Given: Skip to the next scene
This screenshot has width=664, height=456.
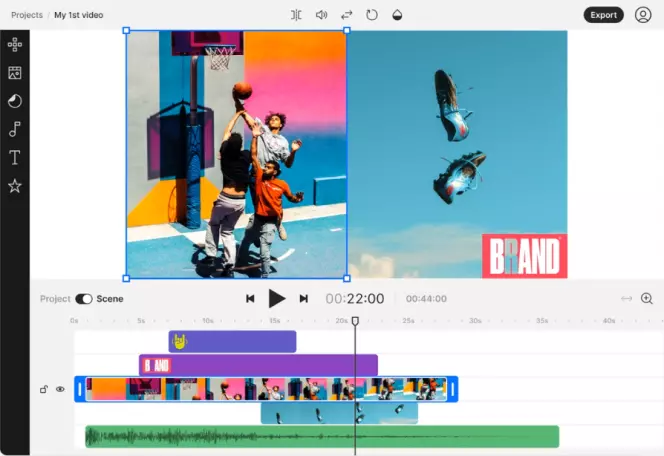Looking at the screenshot, I should point(304,299).
